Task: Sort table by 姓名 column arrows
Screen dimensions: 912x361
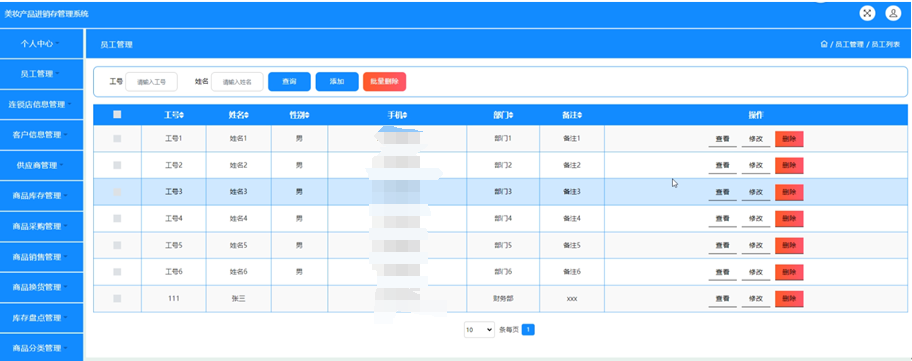Action: click(247, 115)
